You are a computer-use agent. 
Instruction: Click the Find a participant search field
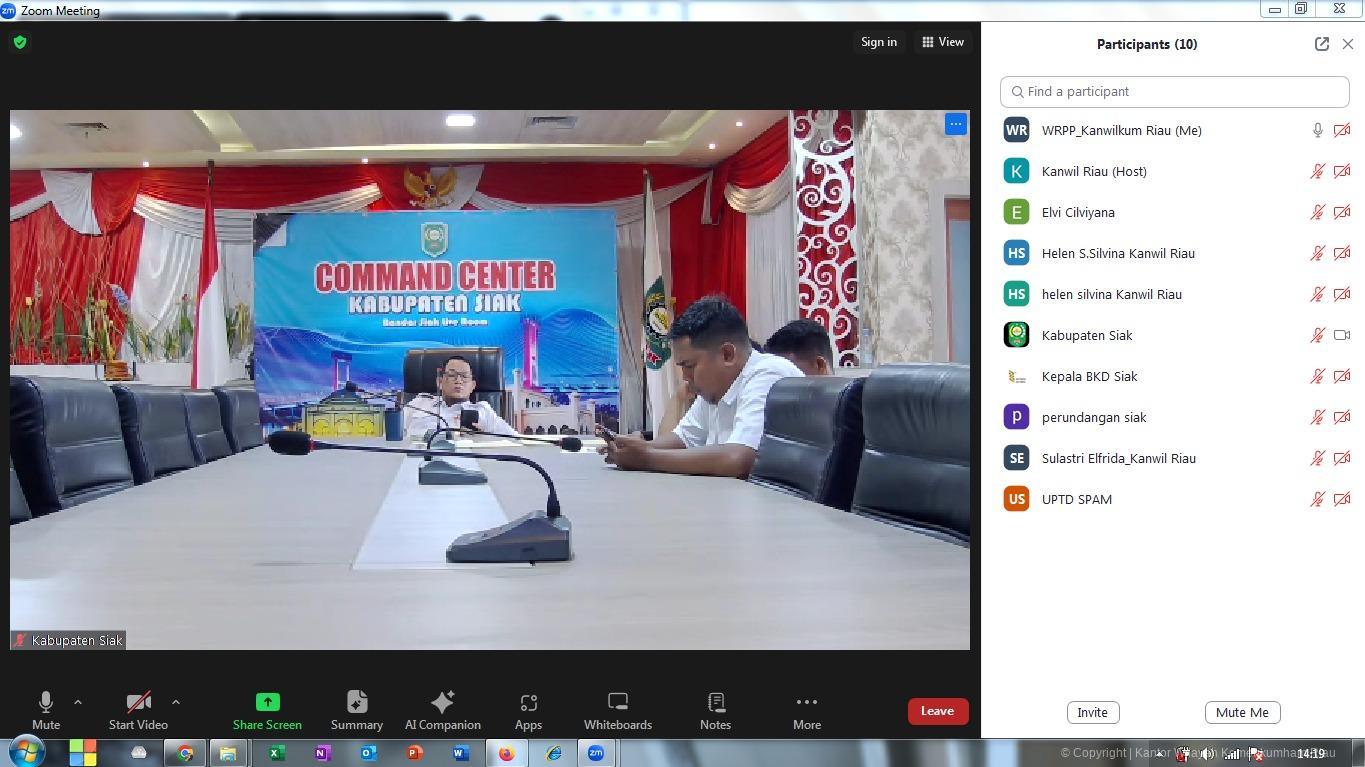point(1175,91)
